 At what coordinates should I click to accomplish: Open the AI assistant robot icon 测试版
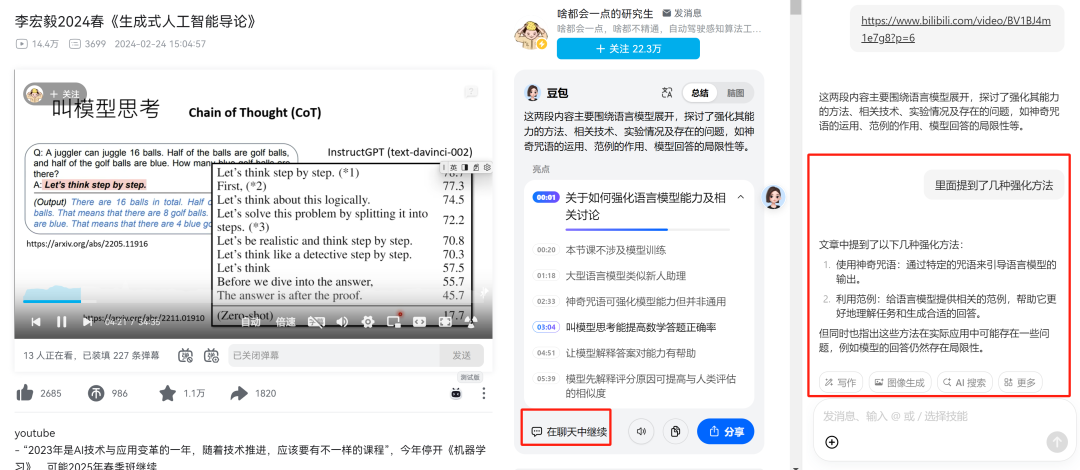pos(455,393)
